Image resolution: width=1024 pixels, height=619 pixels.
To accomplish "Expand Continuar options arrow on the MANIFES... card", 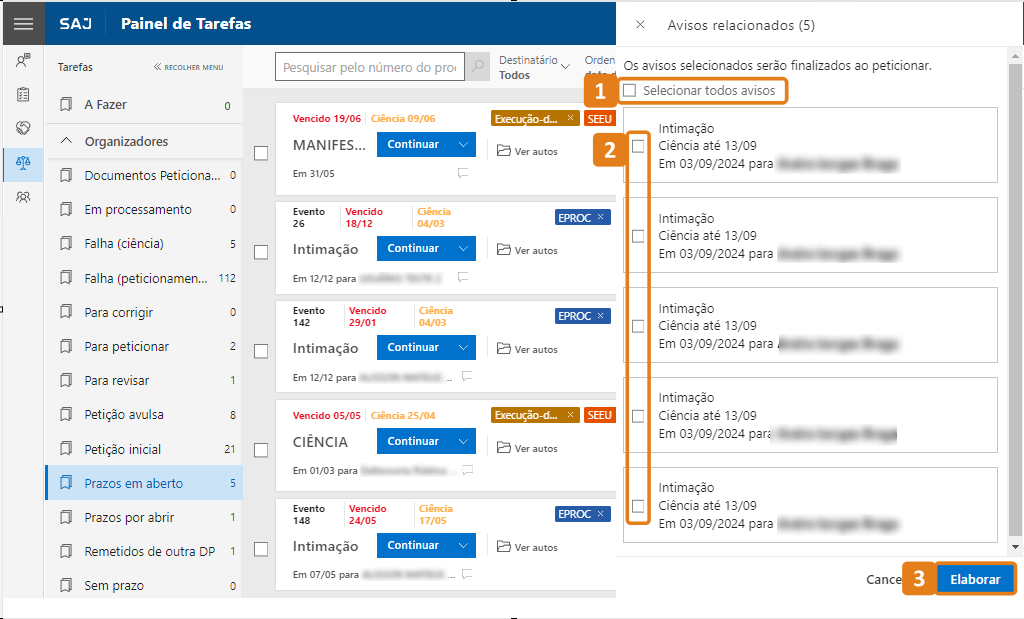I will pyautogui.click(x=463, y=144).
